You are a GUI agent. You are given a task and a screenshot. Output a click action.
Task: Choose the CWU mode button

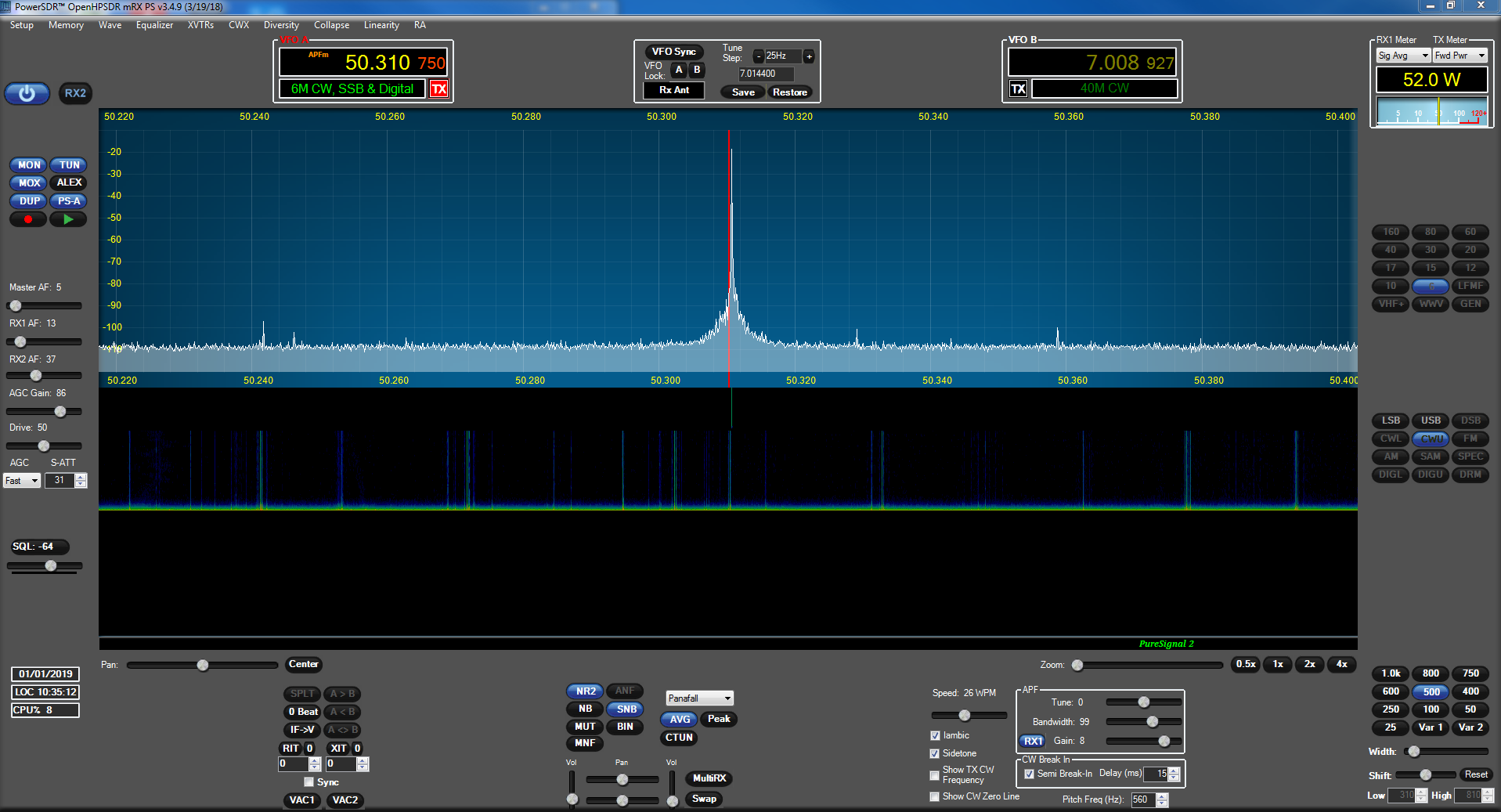click(1431, 438)
